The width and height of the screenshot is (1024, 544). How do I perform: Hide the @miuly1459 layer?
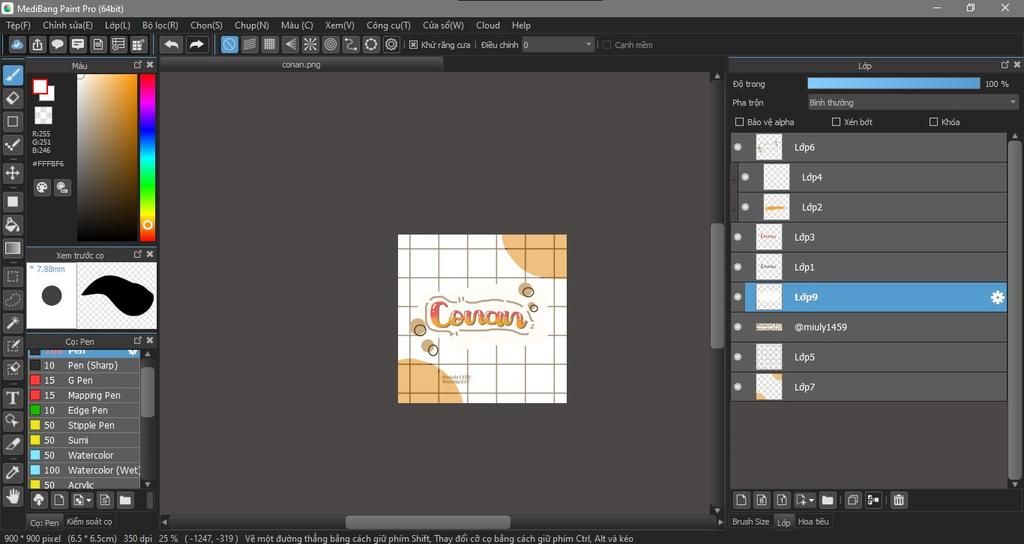(738, 327)
